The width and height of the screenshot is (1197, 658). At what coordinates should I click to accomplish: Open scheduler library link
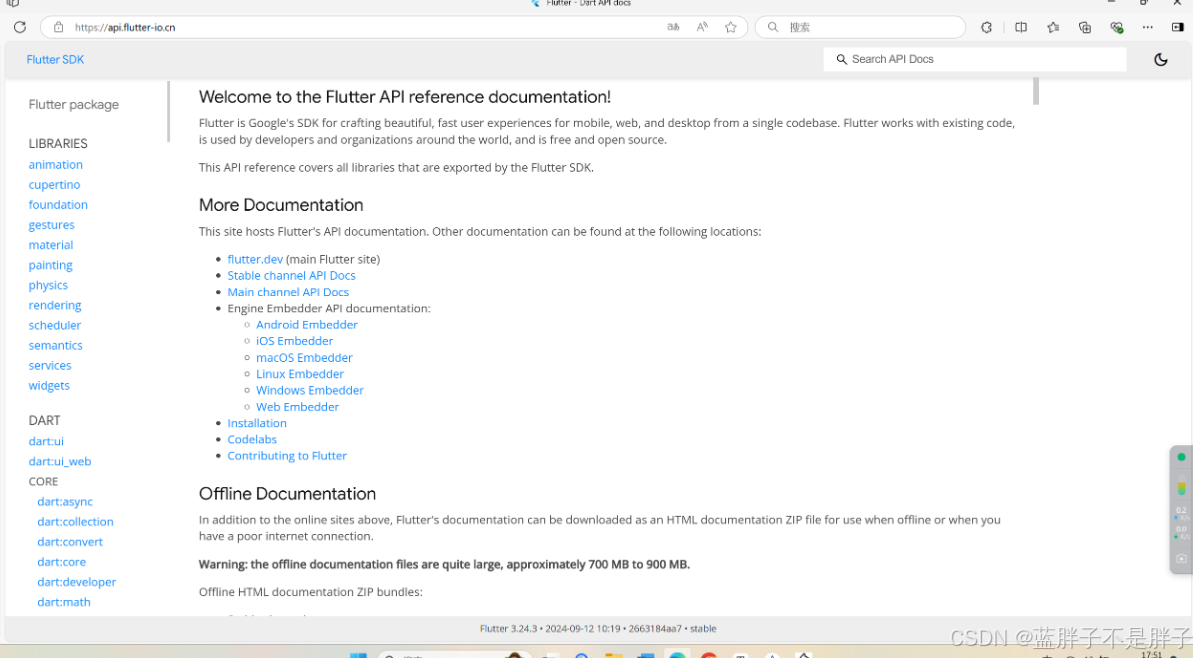pos(55,325)
